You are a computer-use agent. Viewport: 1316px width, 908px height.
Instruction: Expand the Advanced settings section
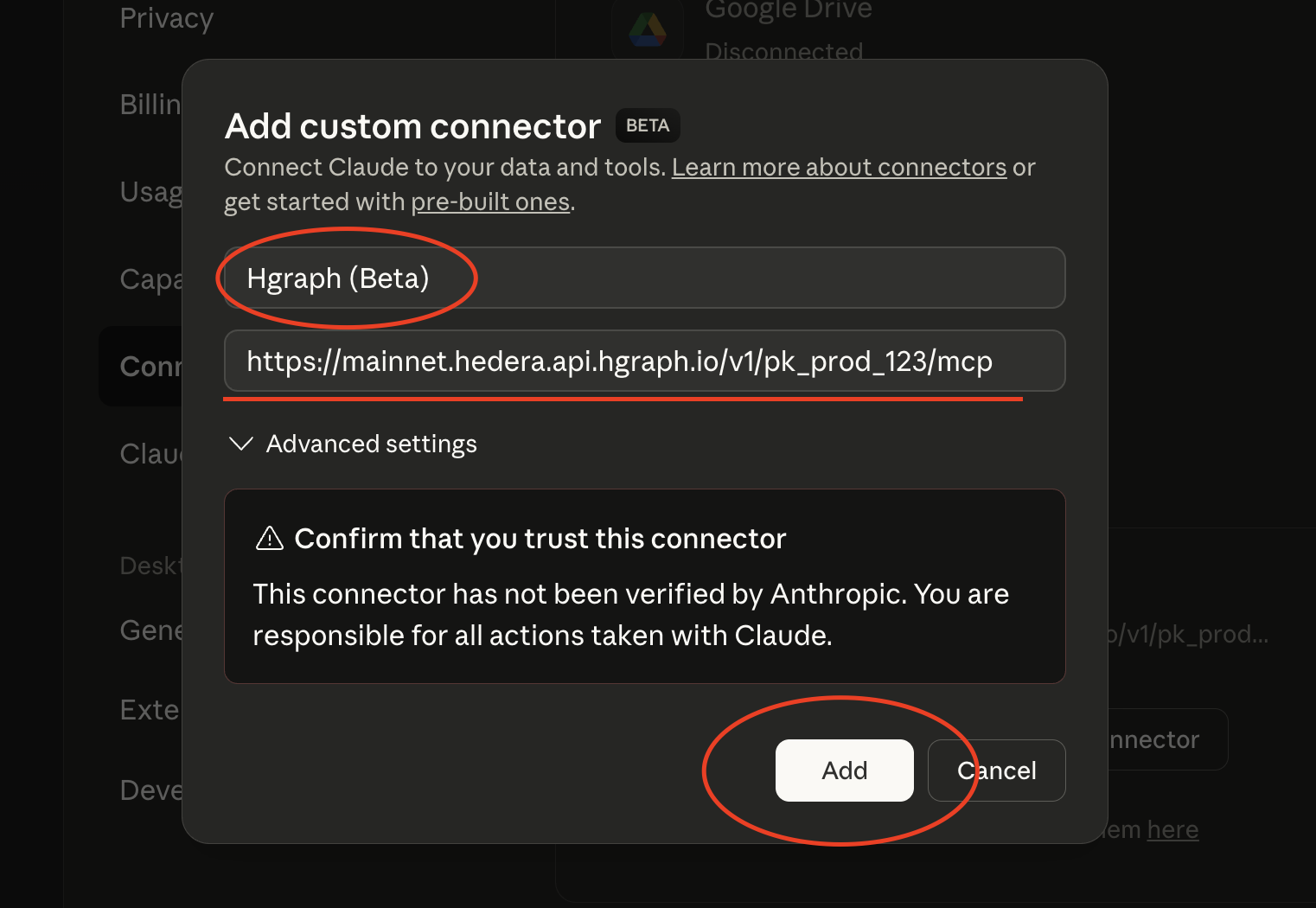(x=371, y=444)
